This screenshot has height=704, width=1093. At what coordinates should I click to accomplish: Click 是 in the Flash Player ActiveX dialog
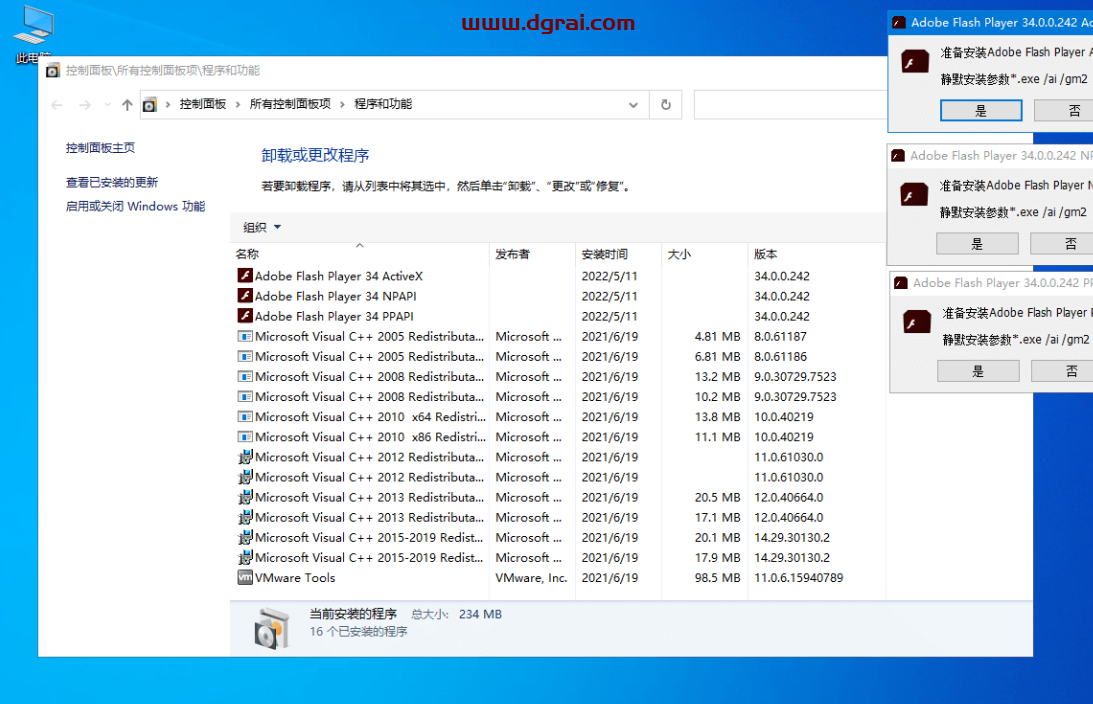[x=981, y=111]
